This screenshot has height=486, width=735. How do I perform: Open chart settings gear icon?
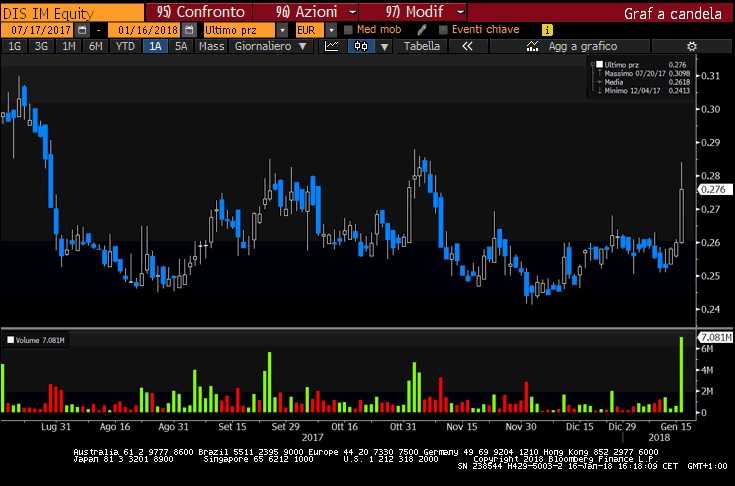point(691,46)
